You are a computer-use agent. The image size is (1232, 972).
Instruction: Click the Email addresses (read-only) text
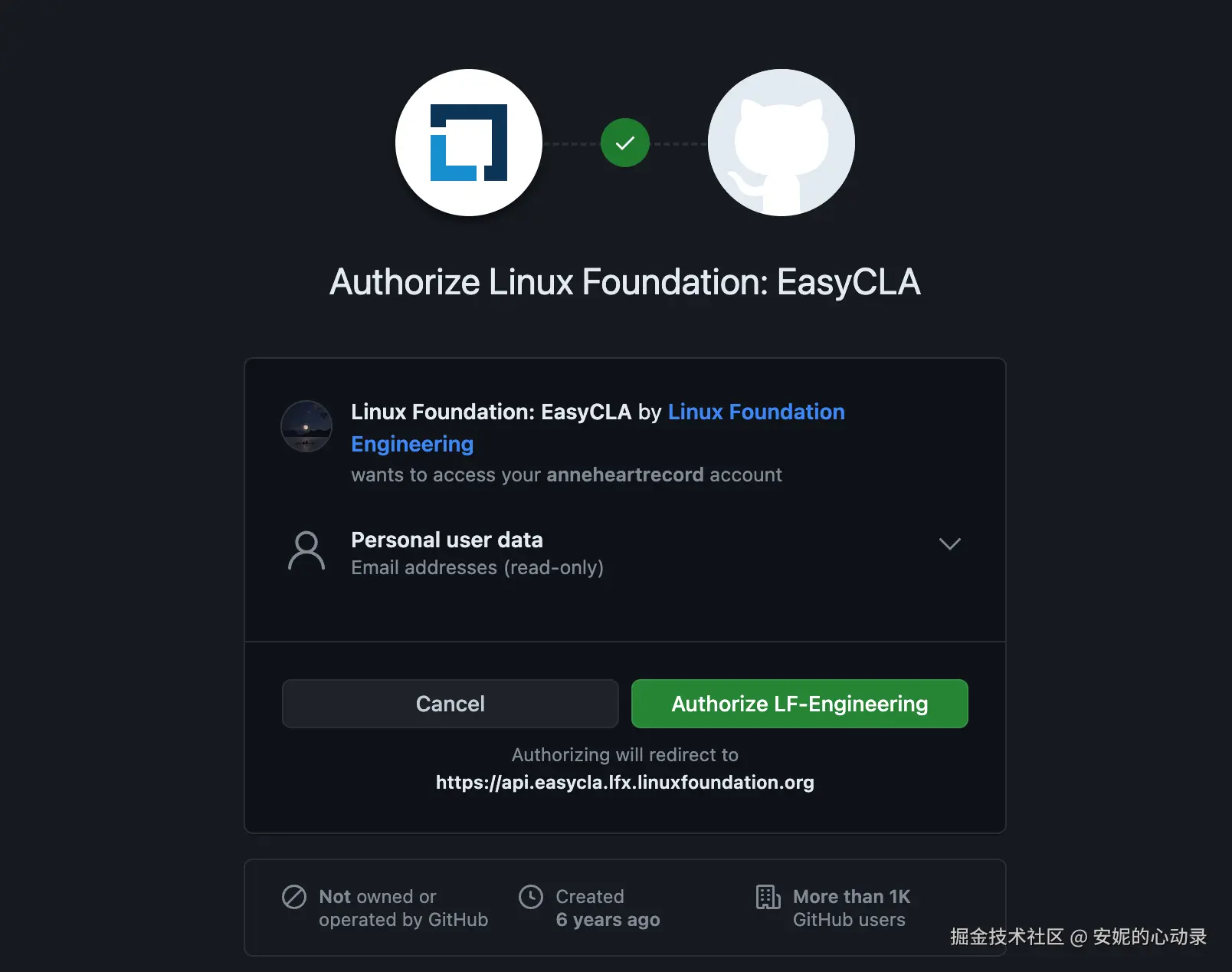477,567
